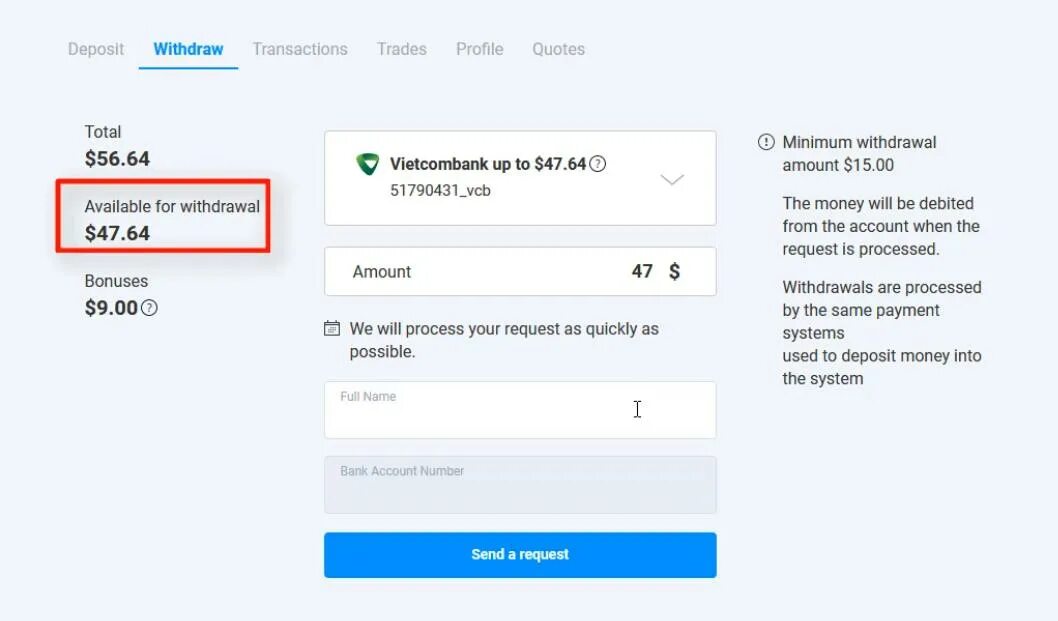Open the Vietcombank payment method selector
Screen dimensions: 1058x621
(x=520, y=178)
